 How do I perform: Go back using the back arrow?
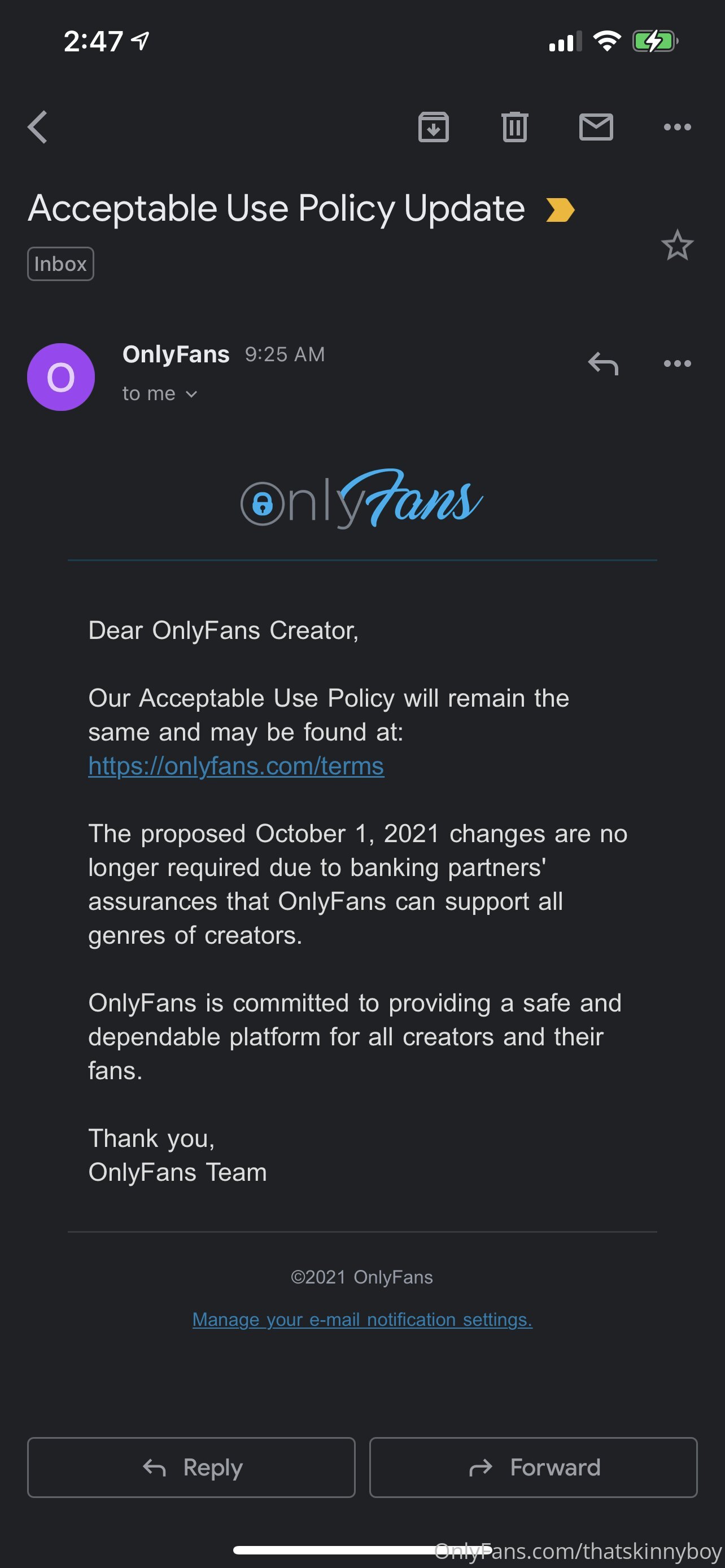click(x=37, y=126)
